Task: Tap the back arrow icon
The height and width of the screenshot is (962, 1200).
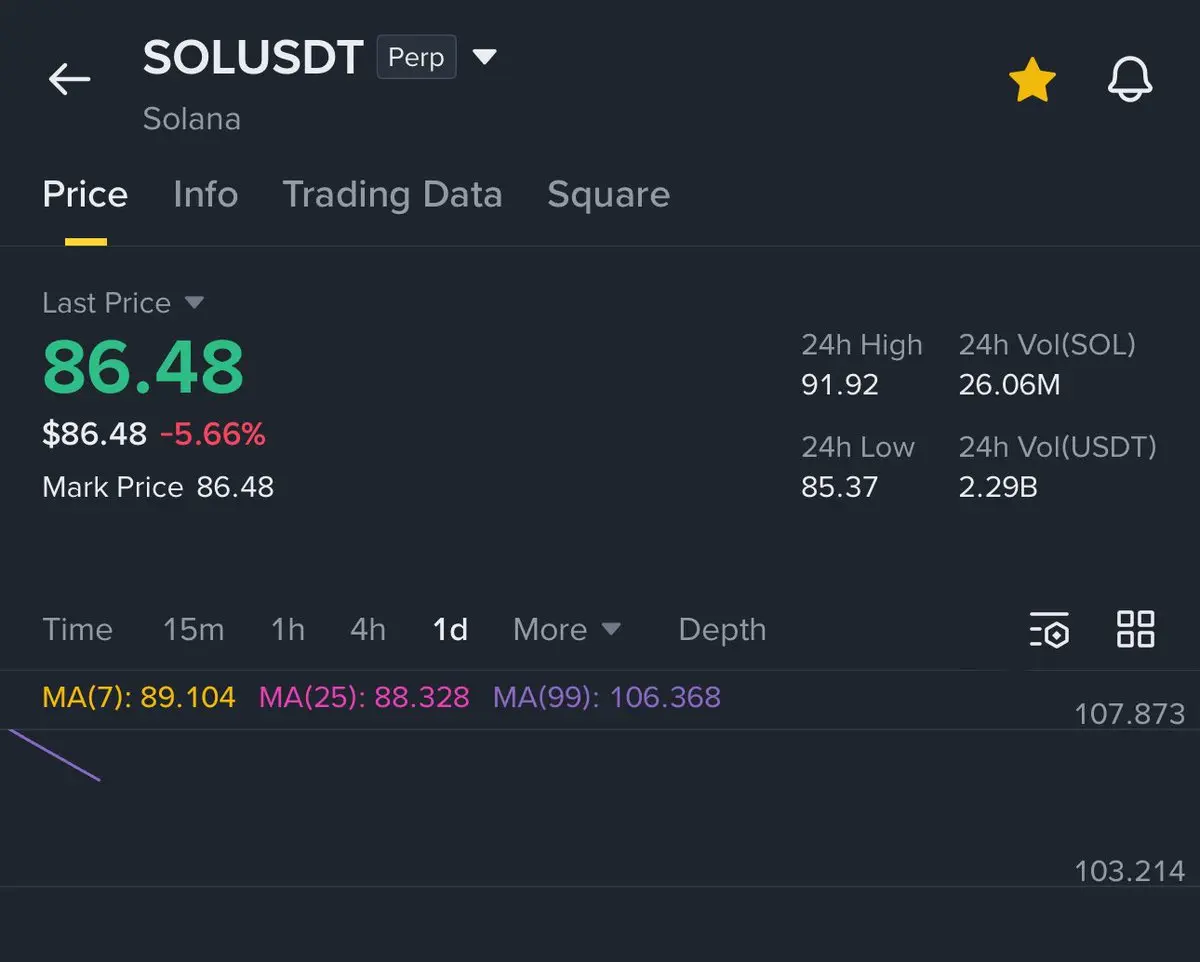Action: (69, 79)
